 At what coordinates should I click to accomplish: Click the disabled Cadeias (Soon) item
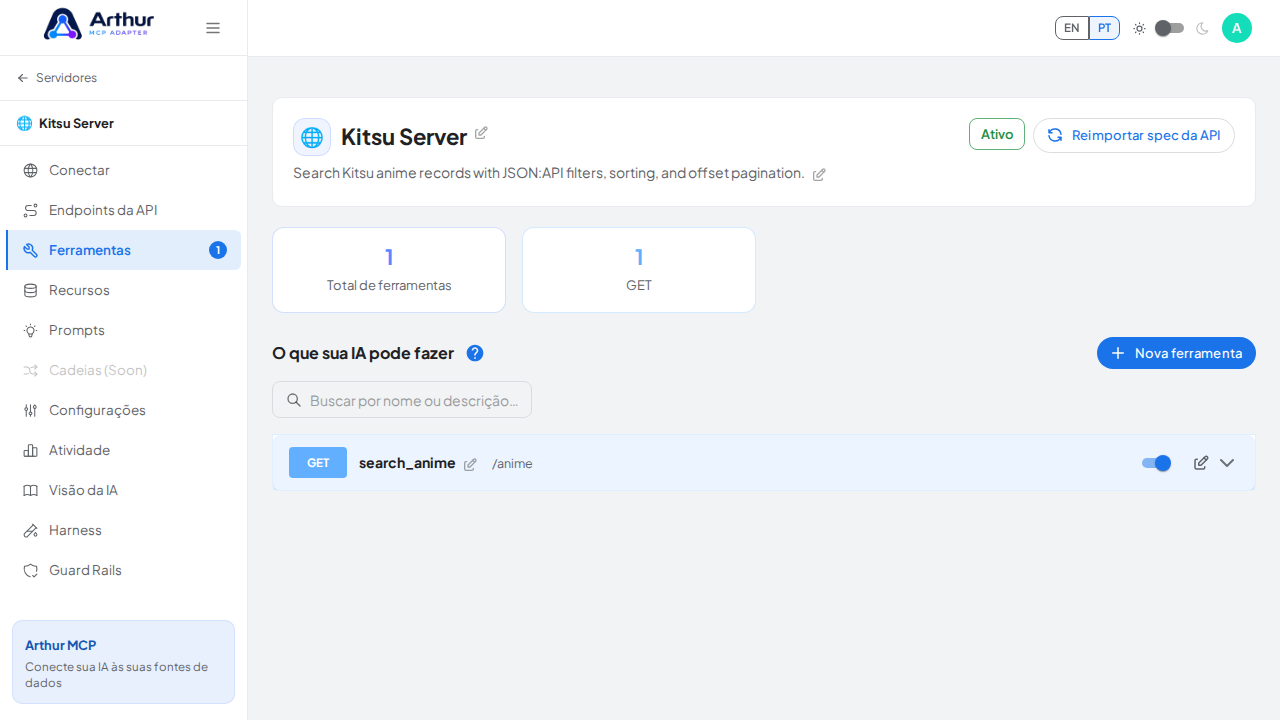click(123, 370)
